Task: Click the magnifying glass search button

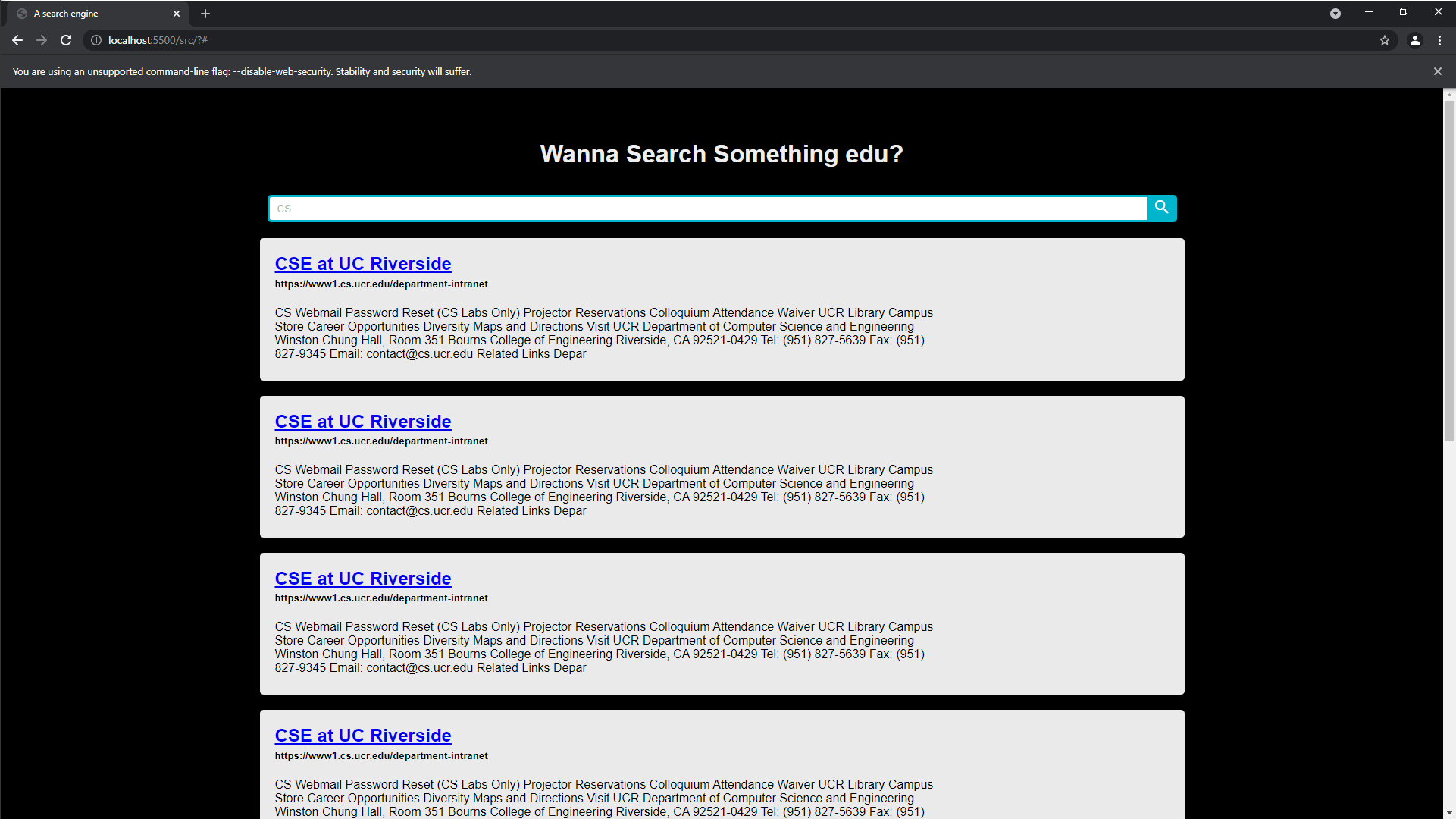Action: click(1161, 208)
